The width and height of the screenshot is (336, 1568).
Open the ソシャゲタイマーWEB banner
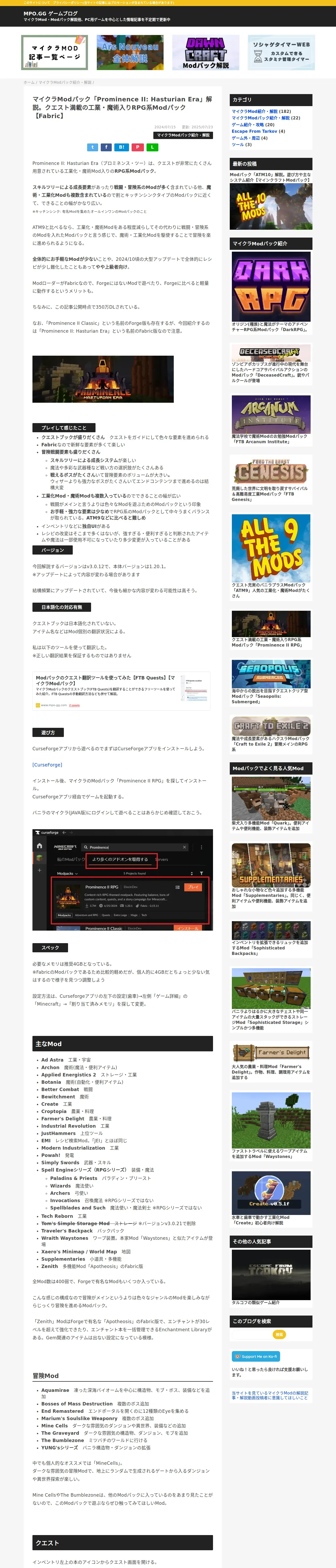tap(281, 52)
